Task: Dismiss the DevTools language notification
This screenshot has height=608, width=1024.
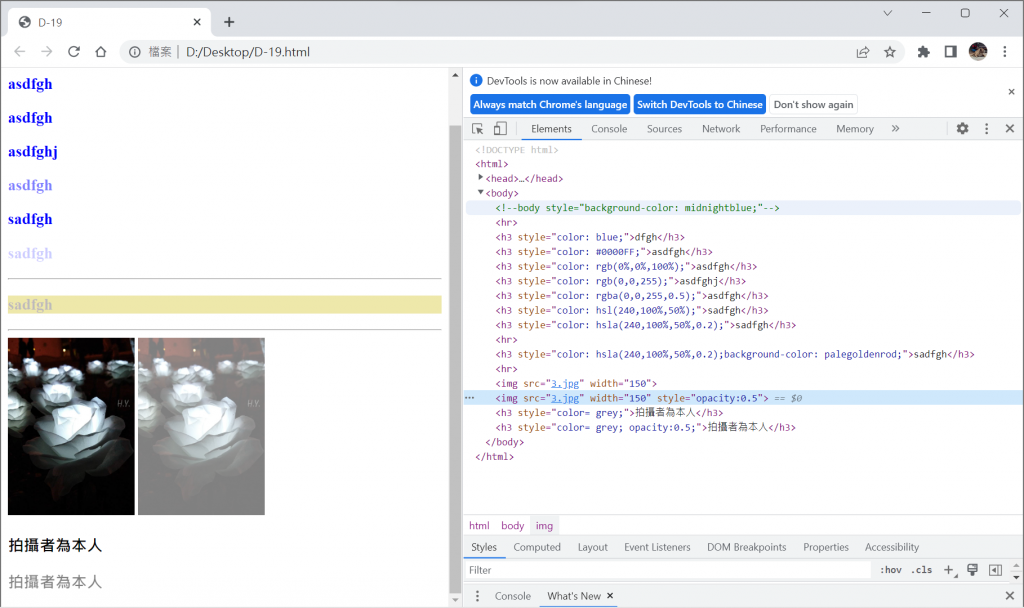Action: [1011, 91]
